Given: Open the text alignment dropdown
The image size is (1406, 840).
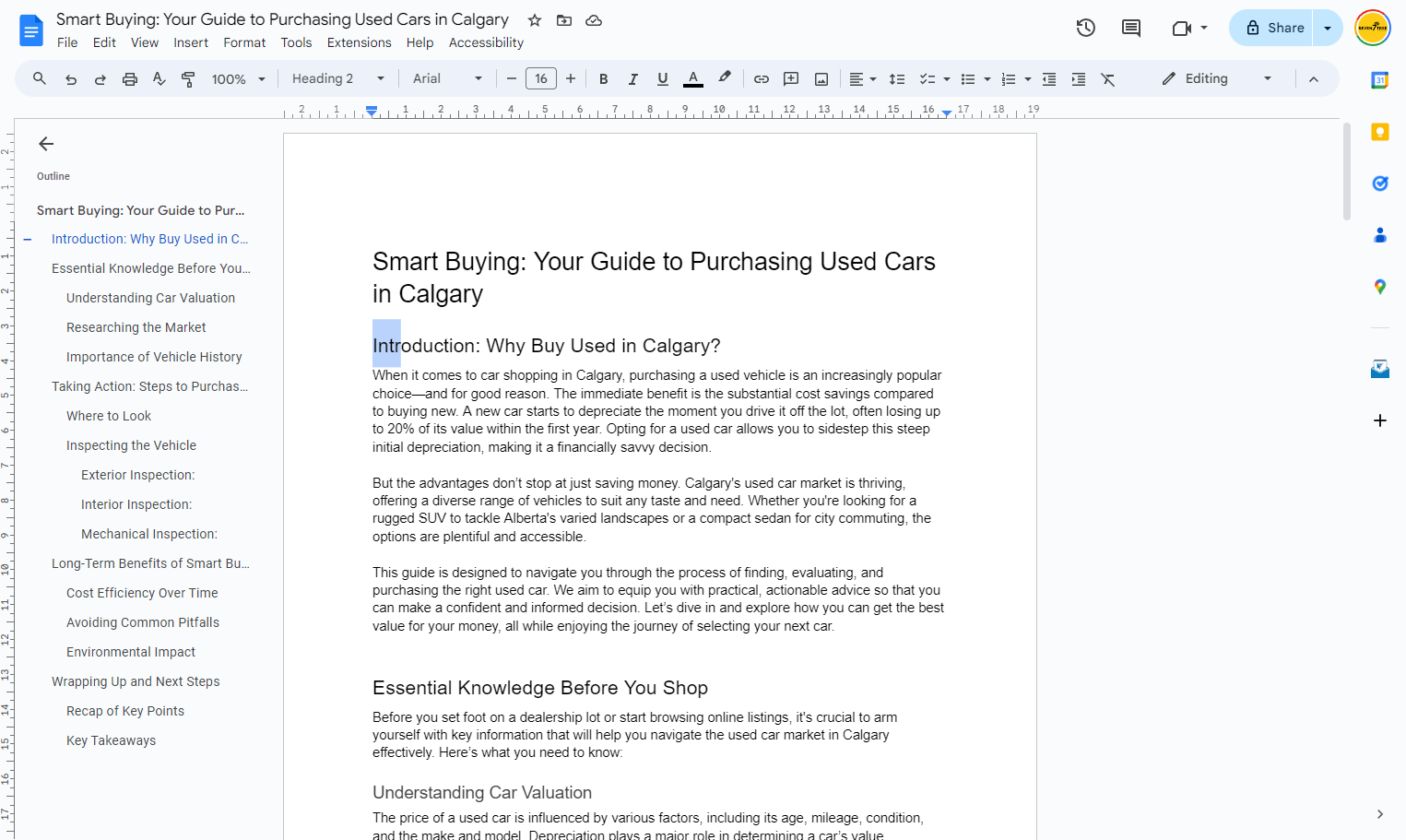Looking at the screenshot, I should pyautogui.click(x=863, y=79).
